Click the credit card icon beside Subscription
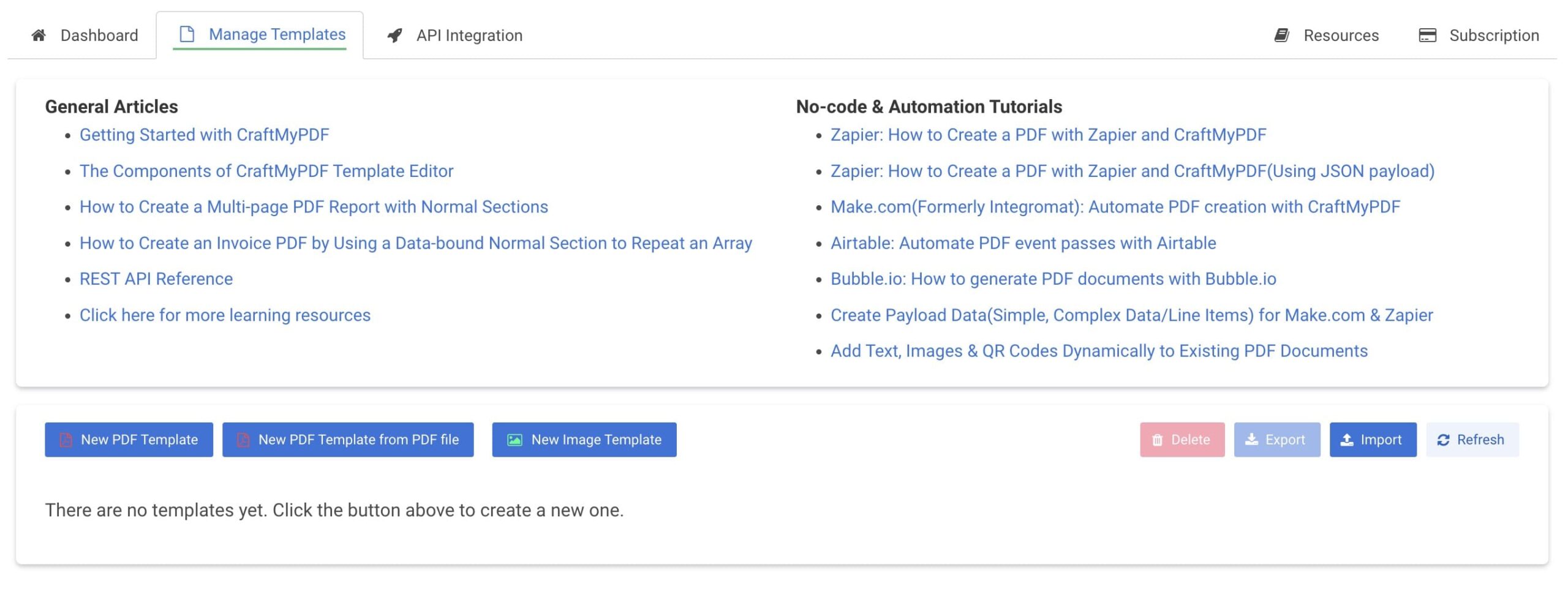 click(x=1428, y=35)
